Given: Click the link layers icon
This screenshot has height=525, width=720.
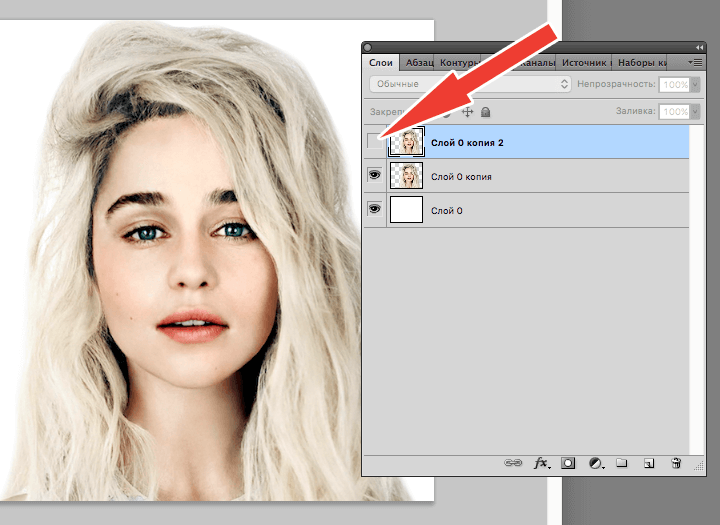Looking at the screenshot, I should pos(515,464).
